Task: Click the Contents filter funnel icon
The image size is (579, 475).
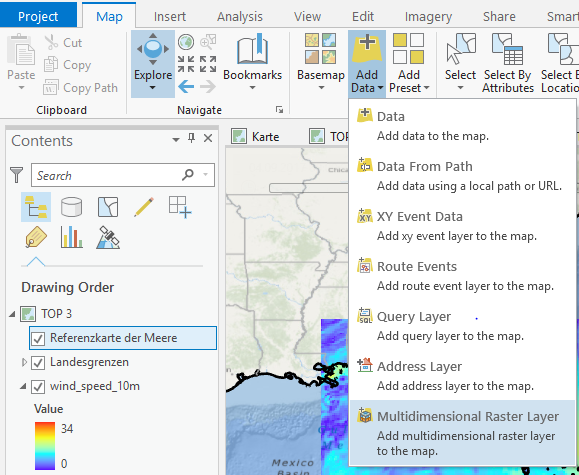Action: click(16, 175)
